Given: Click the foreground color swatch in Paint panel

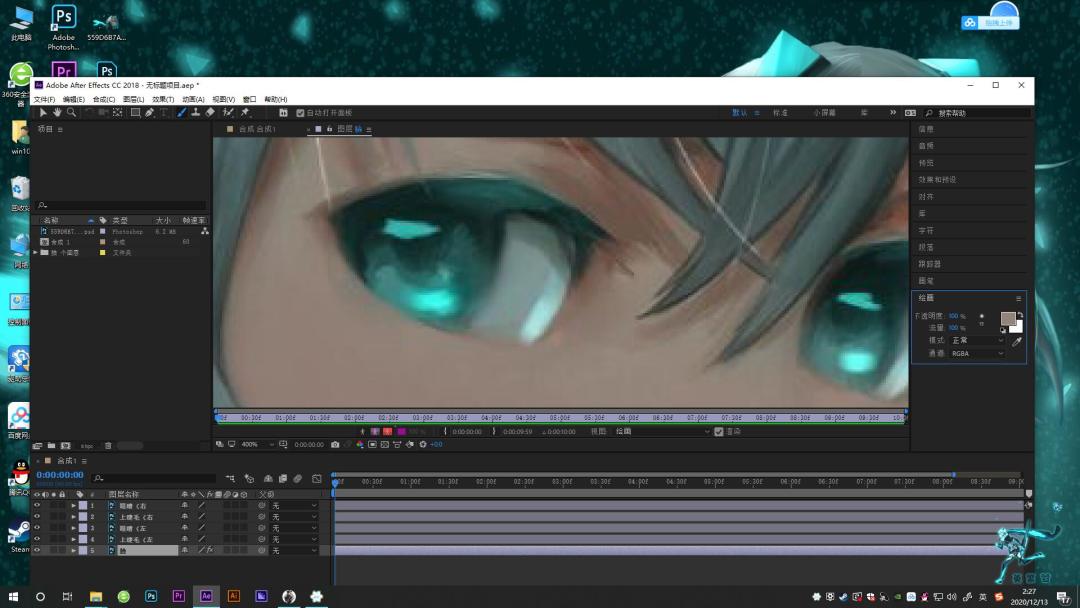Looking at the screenshot, I should (1008, 318).
